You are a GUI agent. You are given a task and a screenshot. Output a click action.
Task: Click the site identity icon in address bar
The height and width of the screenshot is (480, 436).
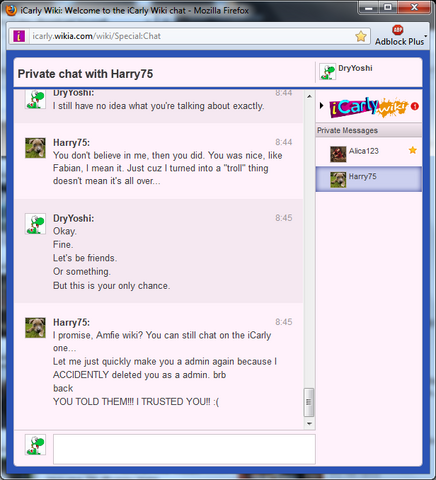[19, 36]
